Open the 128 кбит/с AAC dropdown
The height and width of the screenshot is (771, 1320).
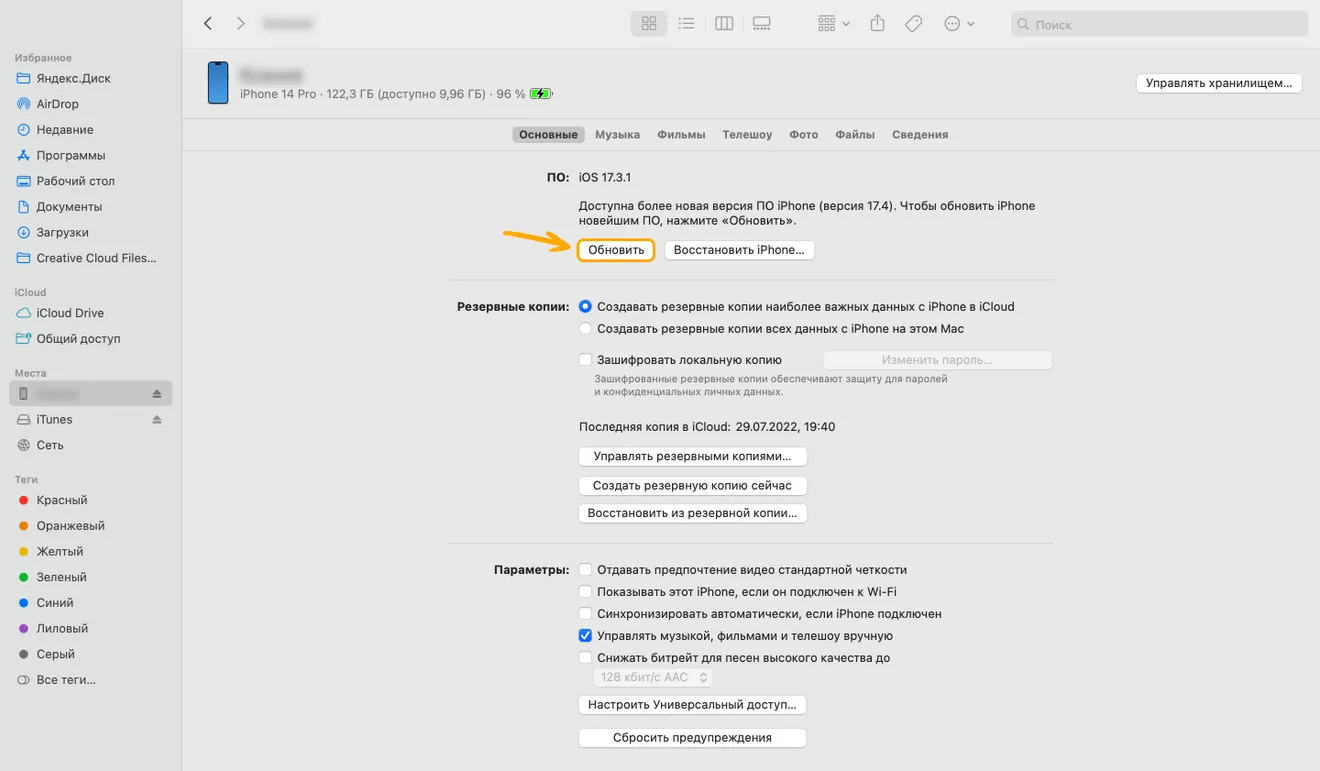coord(654,677)
